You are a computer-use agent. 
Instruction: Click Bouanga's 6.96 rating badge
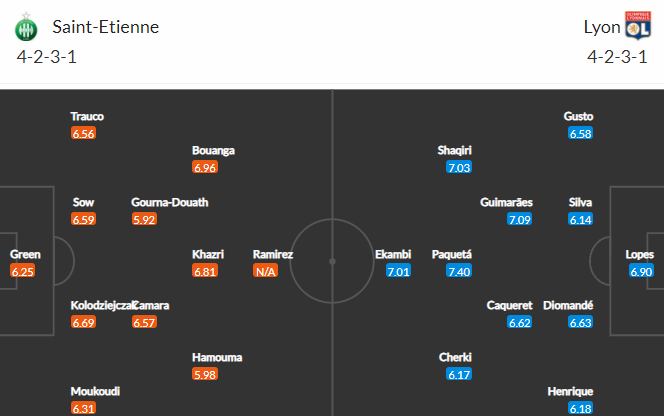[205, 167]
